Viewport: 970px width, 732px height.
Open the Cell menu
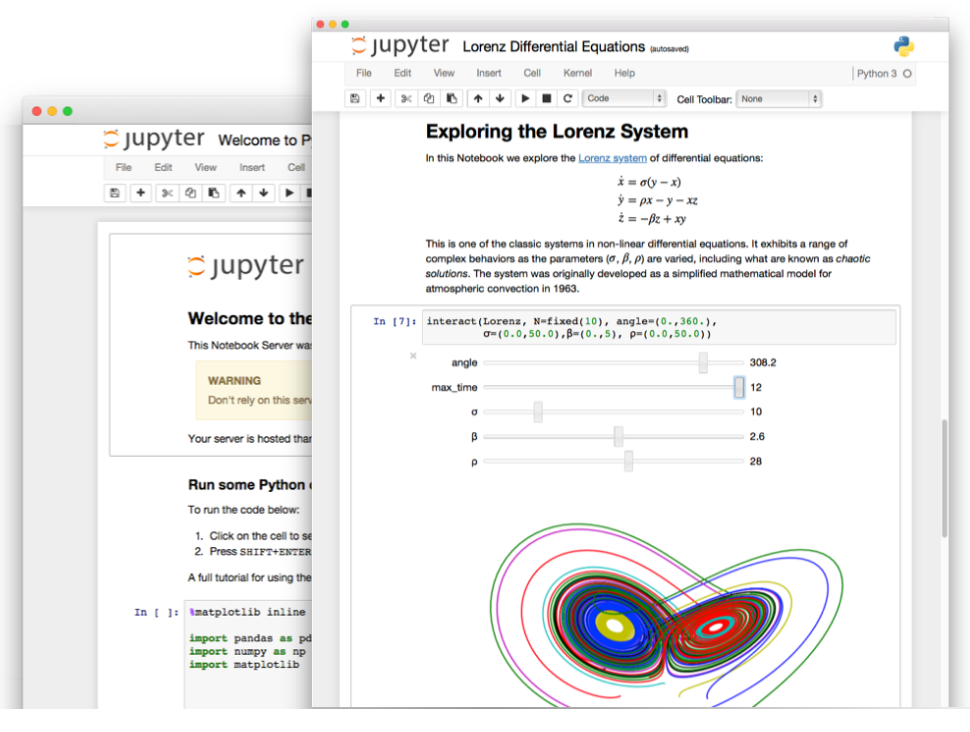[532, 72]
